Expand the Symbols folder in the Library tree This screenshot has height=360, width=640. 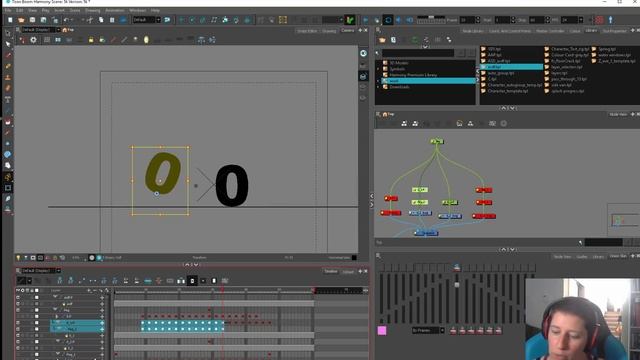378,69
